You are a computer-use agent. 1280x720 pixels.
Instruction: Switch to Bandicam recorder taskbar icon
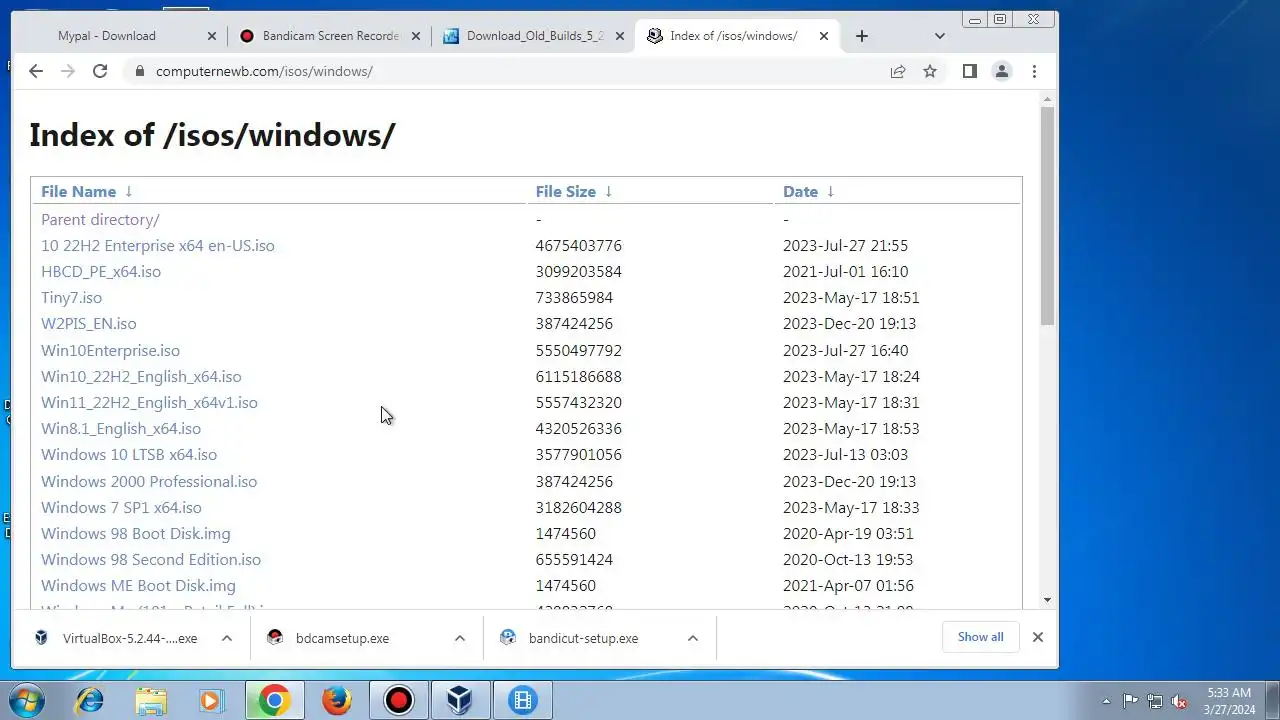(399, 701)
